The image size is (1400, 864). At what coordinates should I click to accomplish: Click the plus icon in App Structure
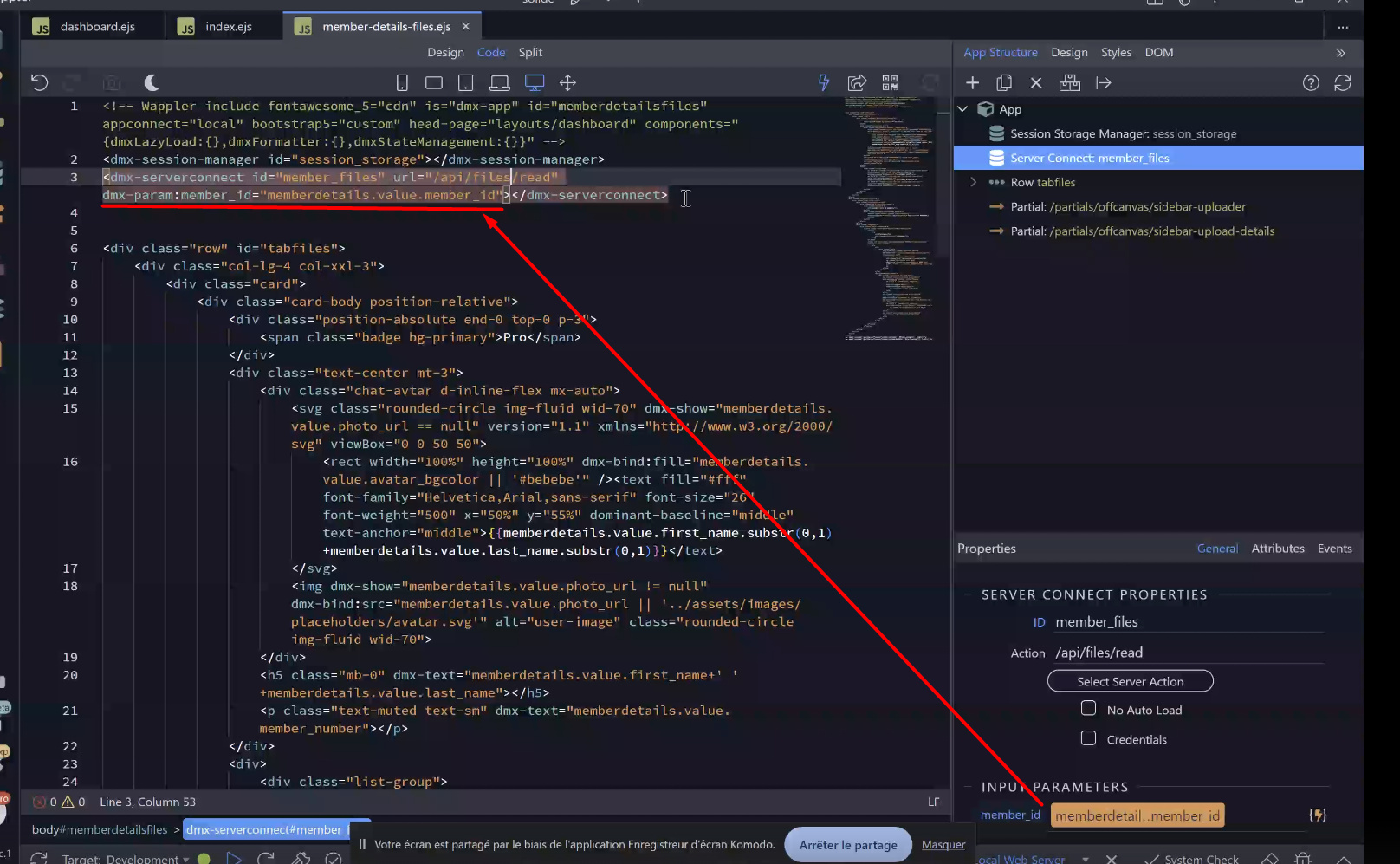(x=972, y=82)
